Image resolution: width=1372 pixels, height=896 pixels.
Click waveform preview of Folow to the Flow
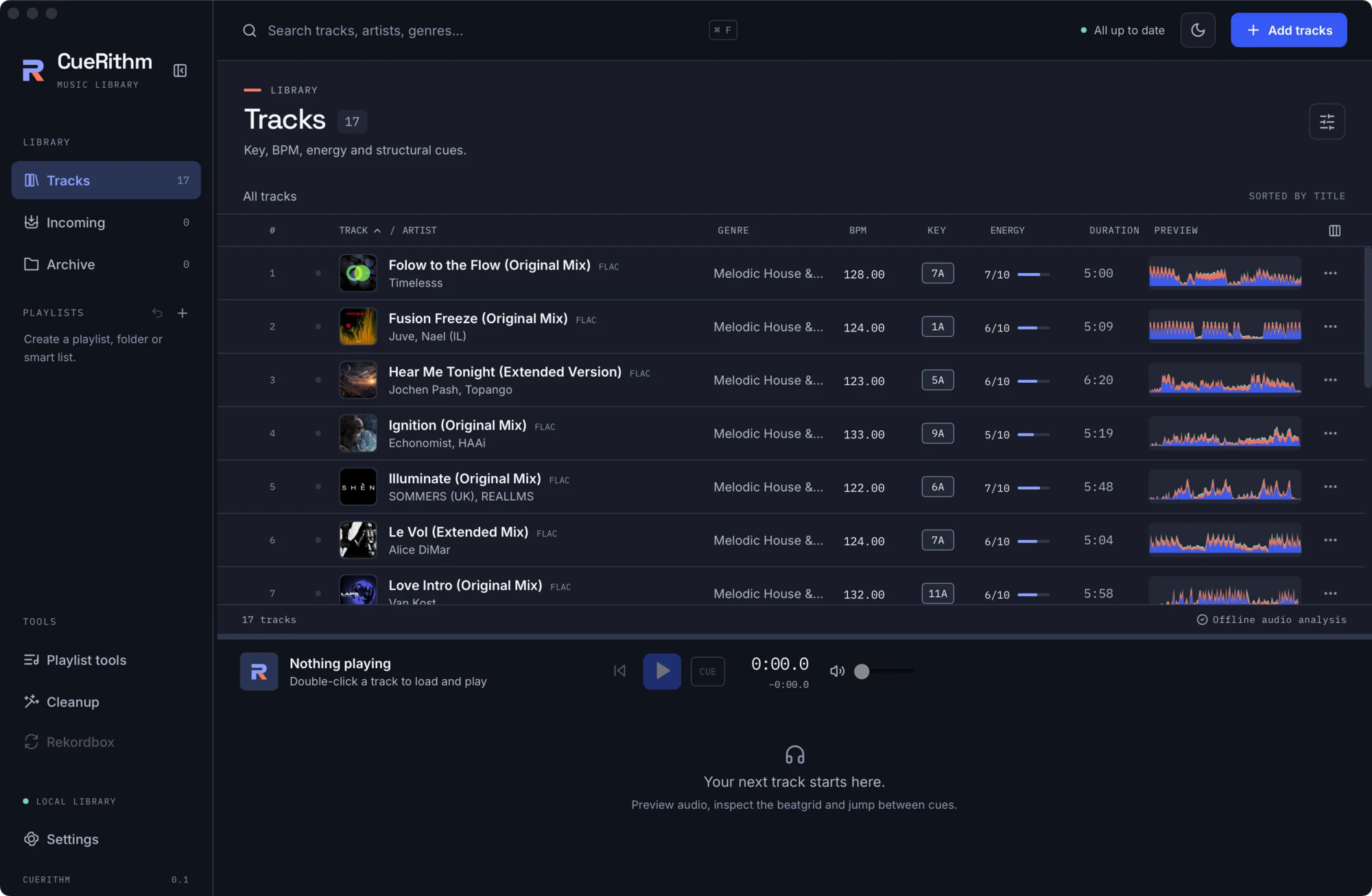pyautogui.click(x=1225, y=273)
